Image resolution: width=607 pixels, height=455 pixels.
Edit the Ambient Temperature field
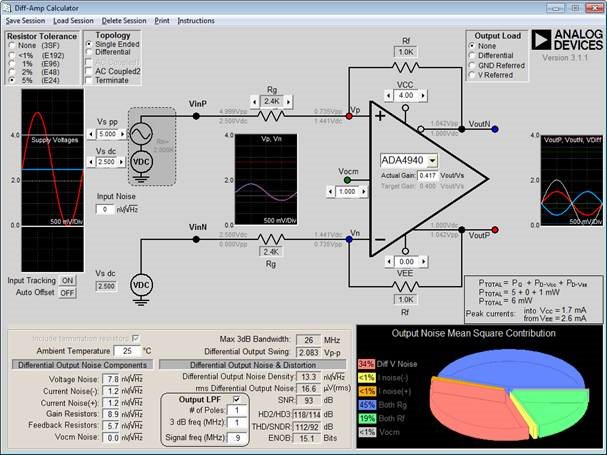pyautogui.click(x=127, y=351)
